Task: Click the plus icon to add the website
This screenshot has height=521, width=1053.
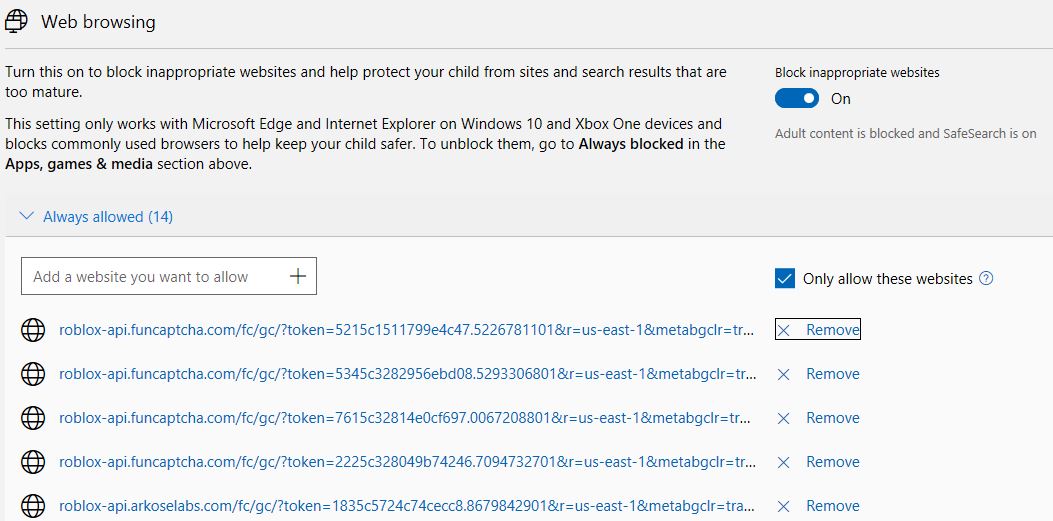Action: 297,276
